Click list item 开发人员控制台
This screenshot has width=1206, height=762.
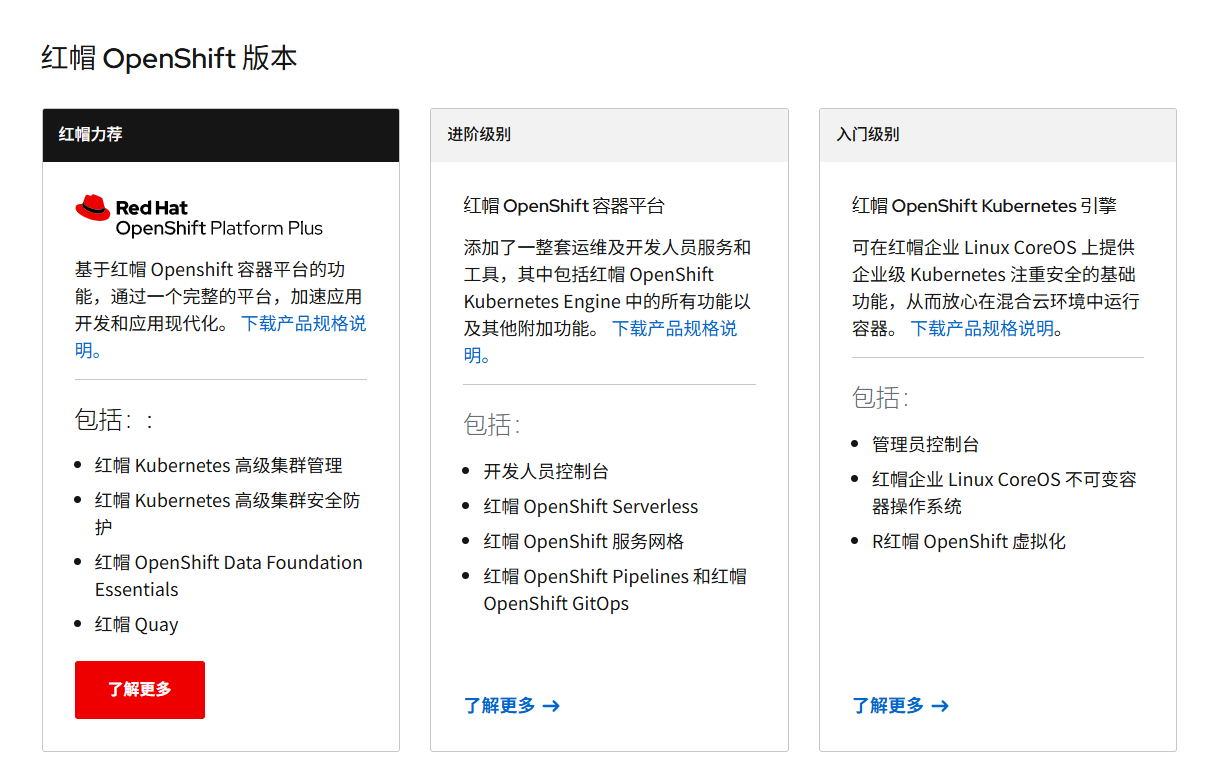click(546, 472)
